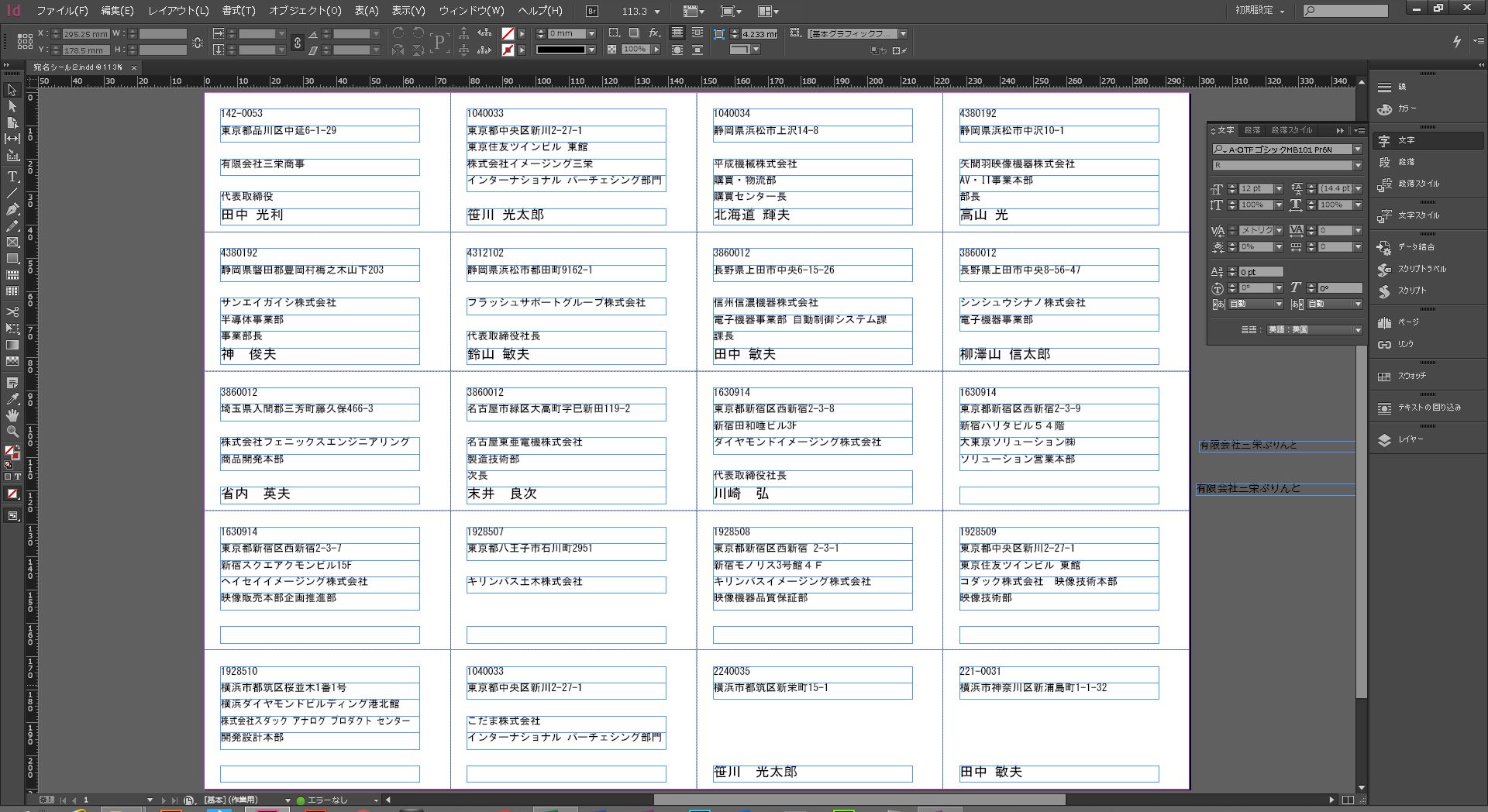
Task: Select the Pen tool
Action: [12, 209]
